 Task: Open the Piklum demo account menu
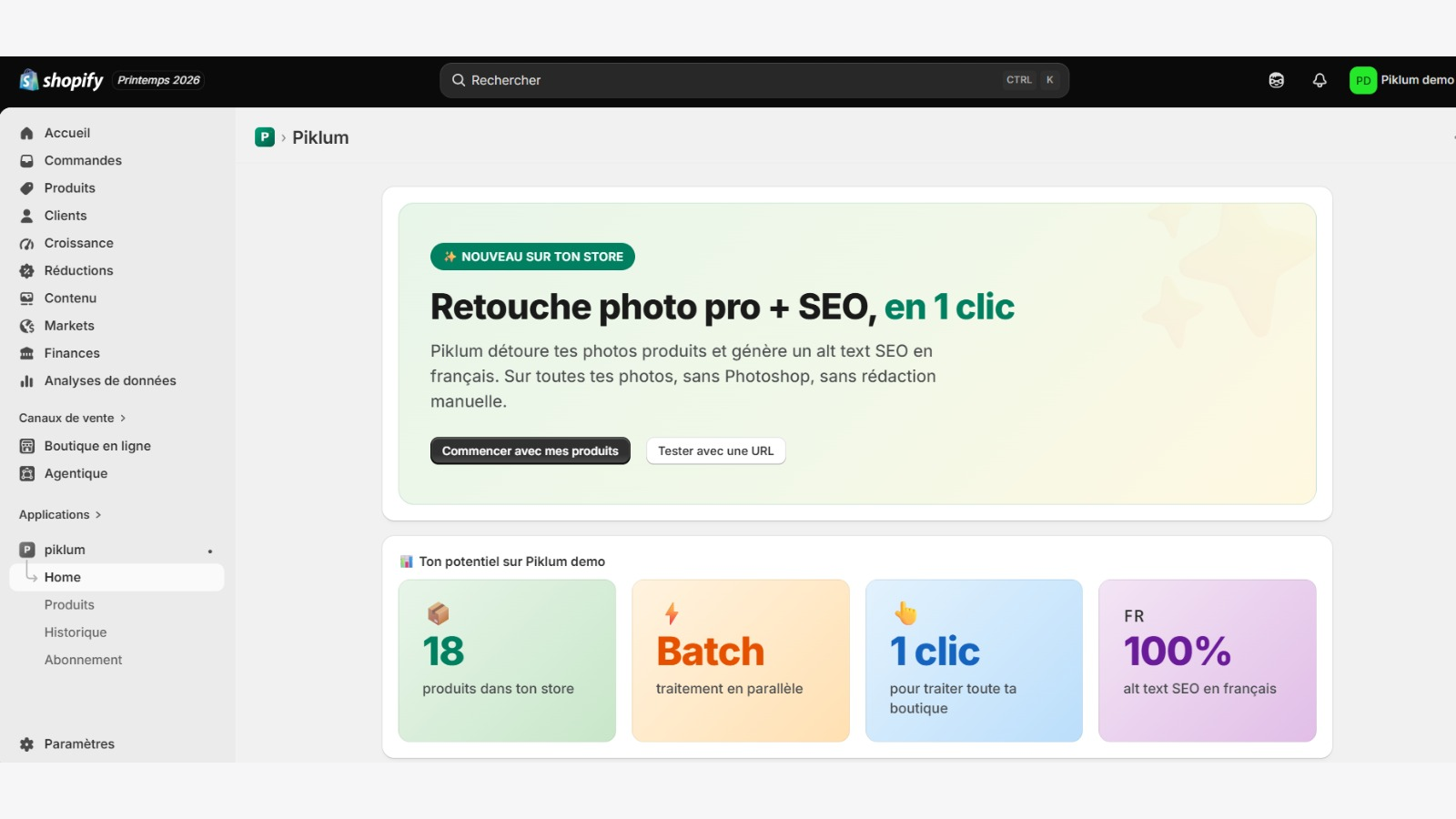click(1401, 80)
